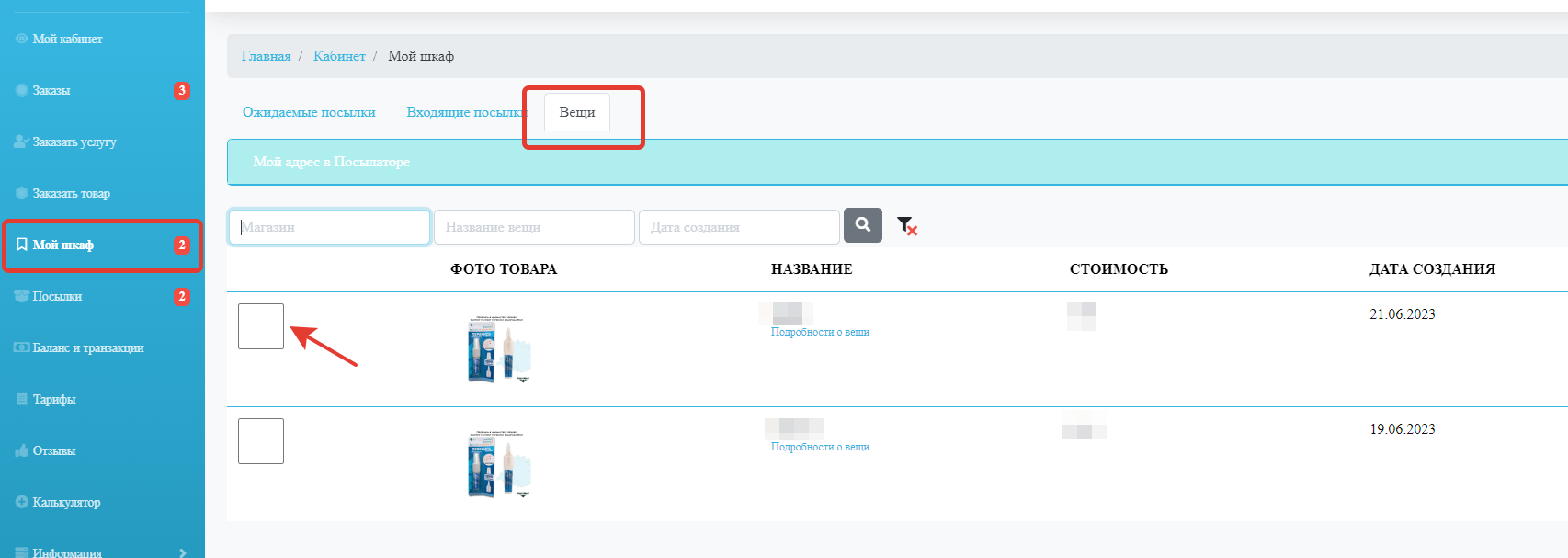1568x558 pixels.
Task: Tick checkbox for item dated 19.06.2023
Action: (261, 441)
